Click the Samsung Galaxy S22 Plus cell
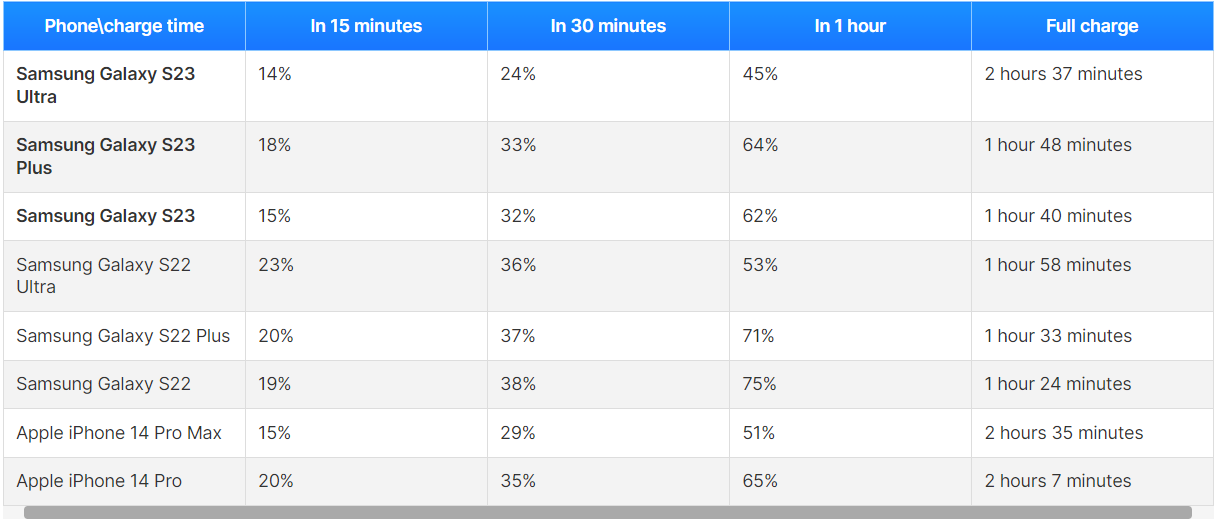This screenshot has height=522, width=1215. coord(124,336)
